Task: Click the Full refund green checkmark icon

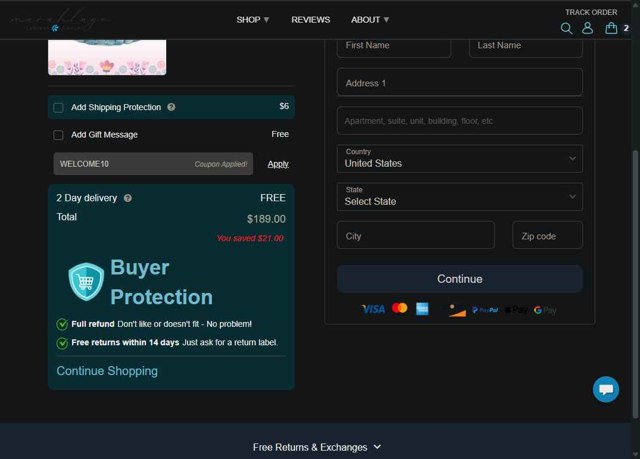Action: (x=62, y=324)
